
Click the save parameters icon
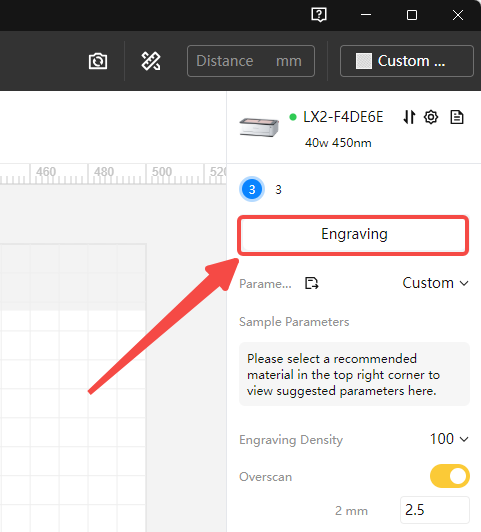click(311, 283)
